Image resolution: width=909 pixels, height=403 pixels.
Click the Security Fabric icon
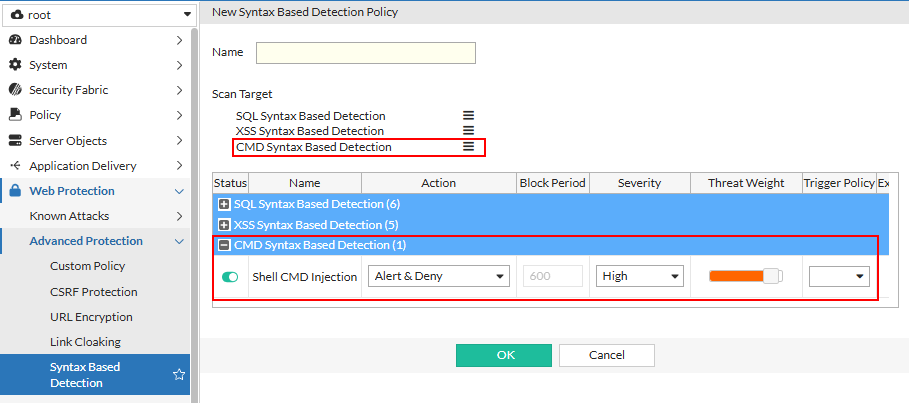coord(16,90)
